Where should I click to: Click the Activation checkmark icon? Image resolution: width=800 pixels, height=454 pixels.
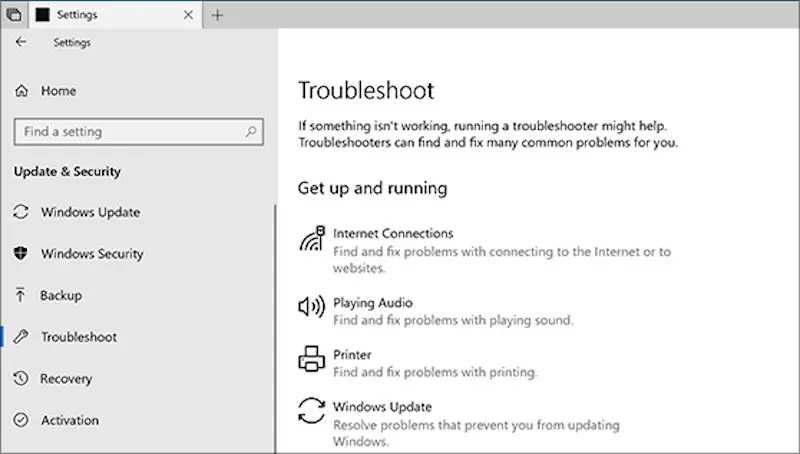pyautogui.click(x=21, y=420)
